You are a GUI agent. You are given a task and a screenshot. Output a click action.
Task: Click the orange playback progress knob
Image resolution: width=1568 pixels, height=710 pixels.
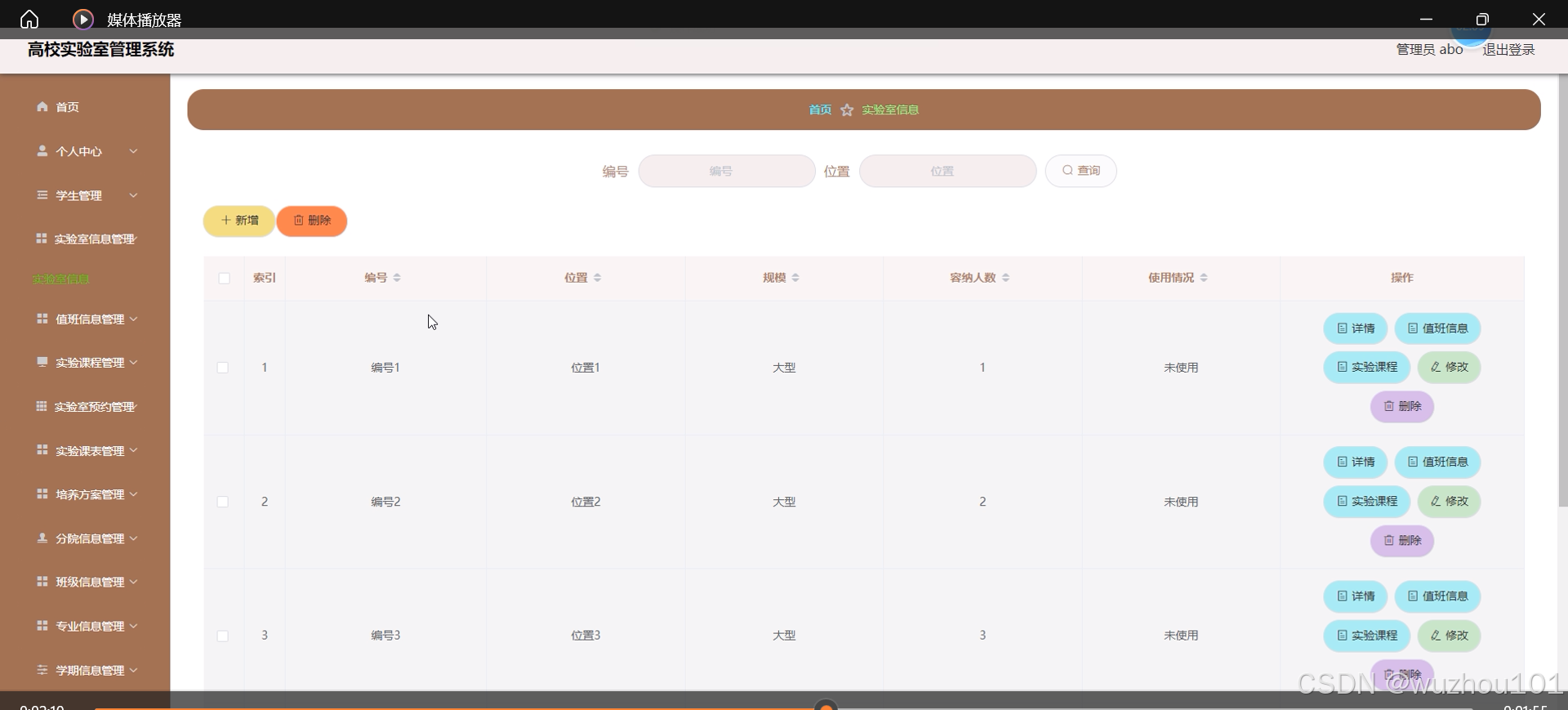(826, 705)
